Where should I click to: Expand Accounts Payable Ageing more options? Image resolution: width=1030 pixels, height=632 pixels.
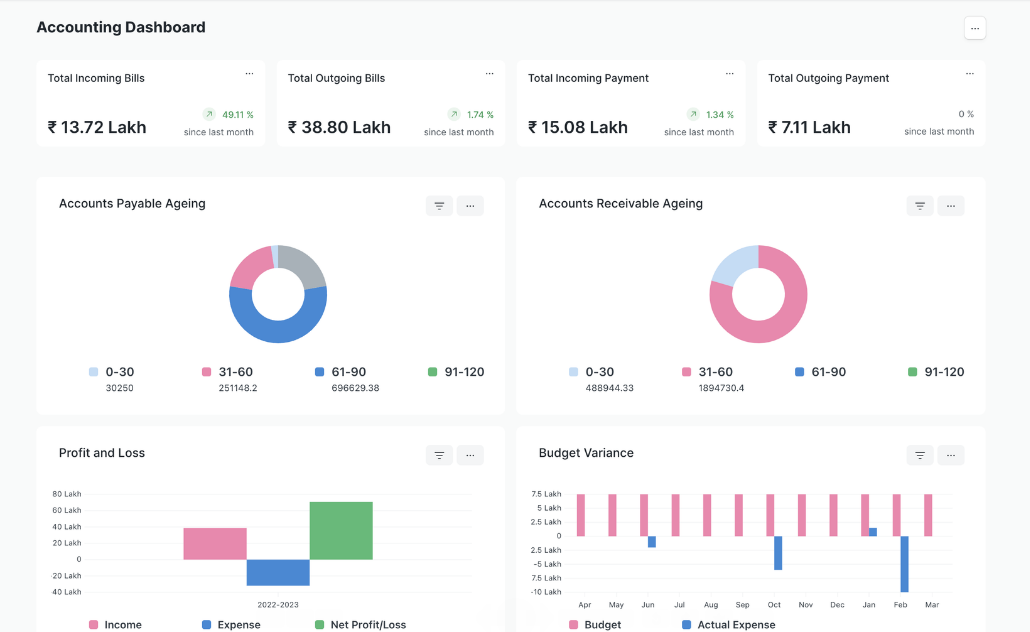pyautogui.click(x=470, y=206)
